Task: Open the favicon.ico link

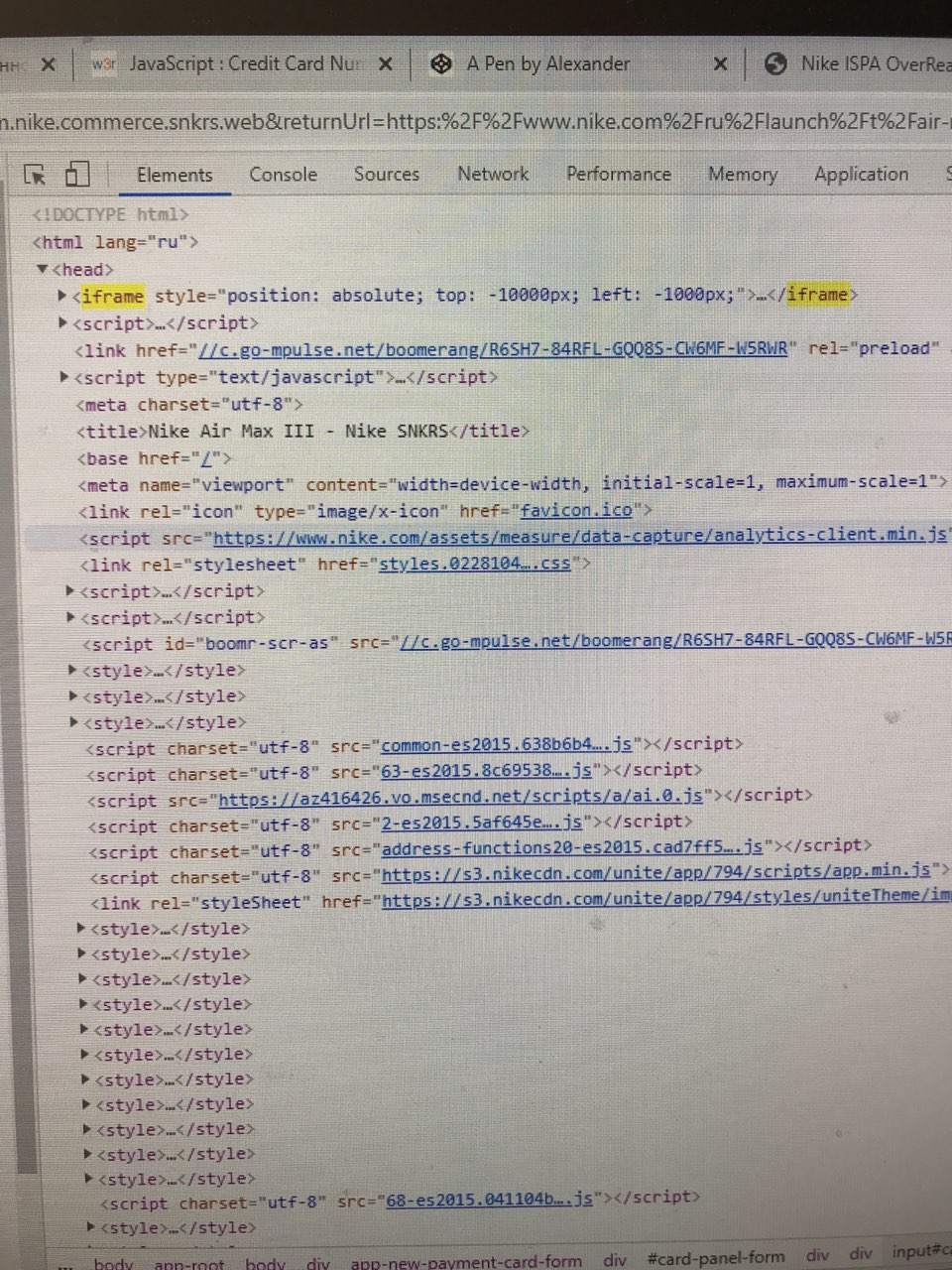Action: click(576, 511)
